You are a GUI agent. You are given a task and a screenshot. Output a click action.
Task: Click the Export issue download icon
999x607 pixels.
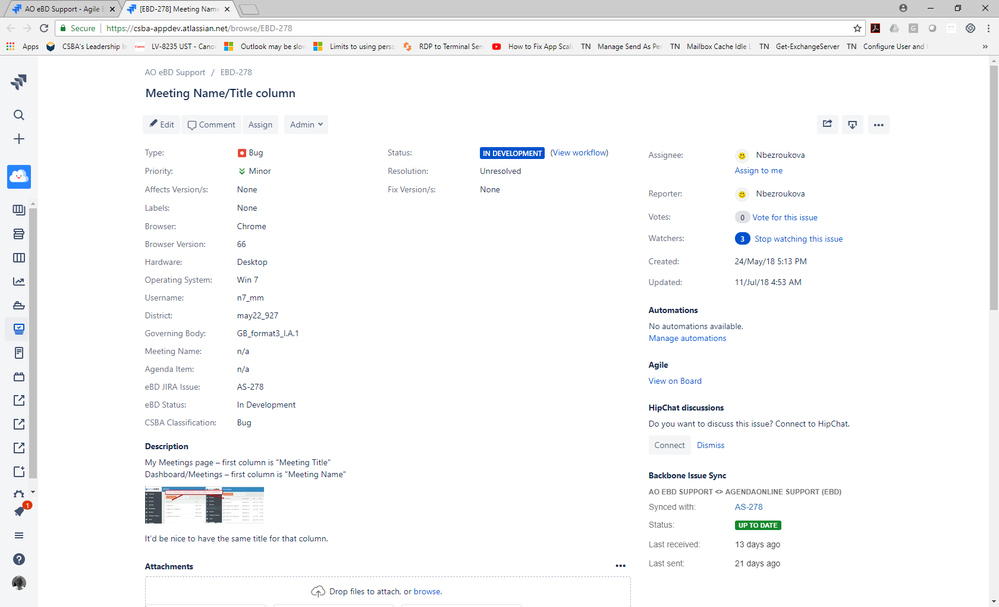[852, 124]
